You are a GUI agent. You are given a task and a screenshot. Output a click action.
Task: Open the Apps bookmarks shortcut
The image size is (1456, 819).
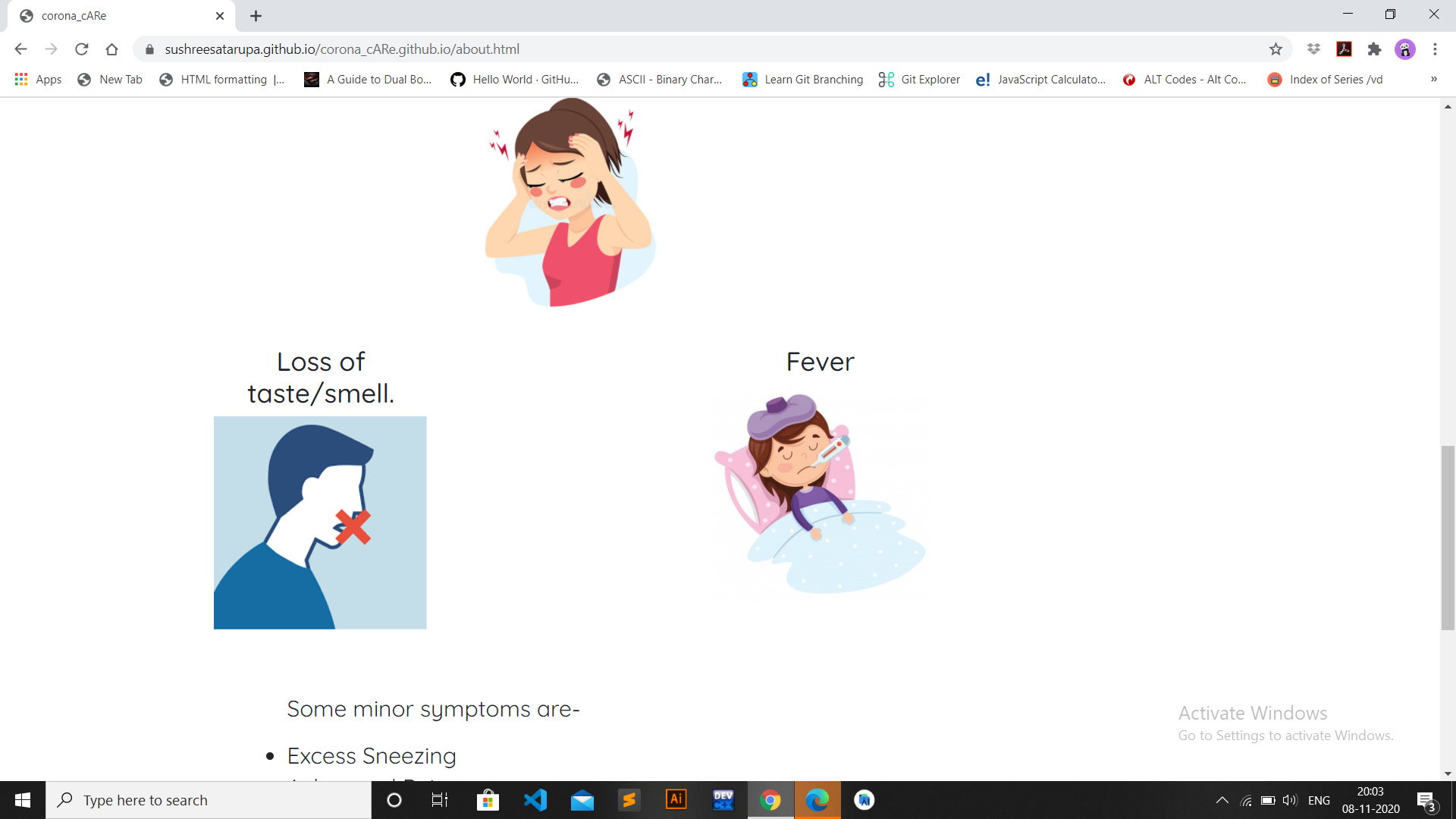pyautogui.click(x=38, y=80)
